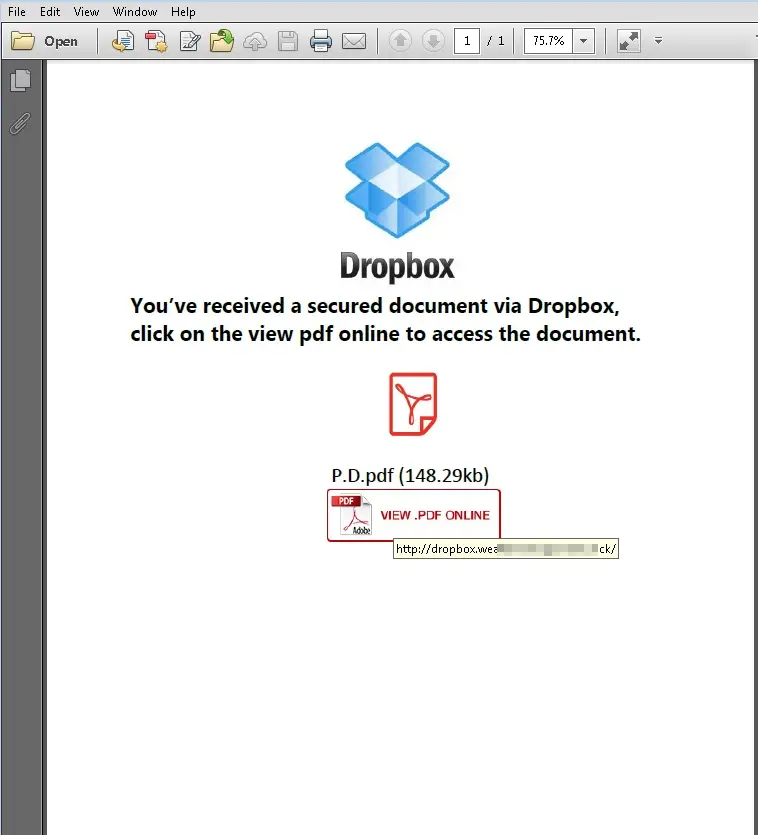The height and width of the screenshot is (835, 758).
Task: Click the red PDF file icon
Action: [x=413, y=404]
